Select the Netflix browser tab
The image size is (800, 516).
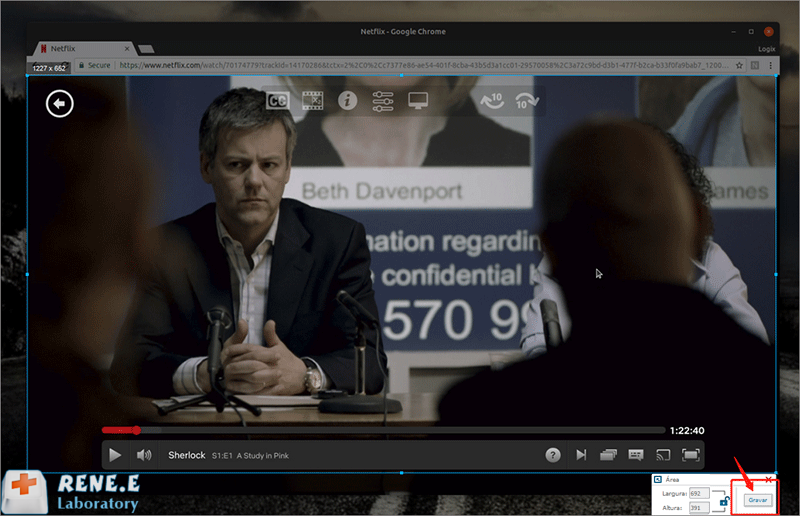pos(84,49)
